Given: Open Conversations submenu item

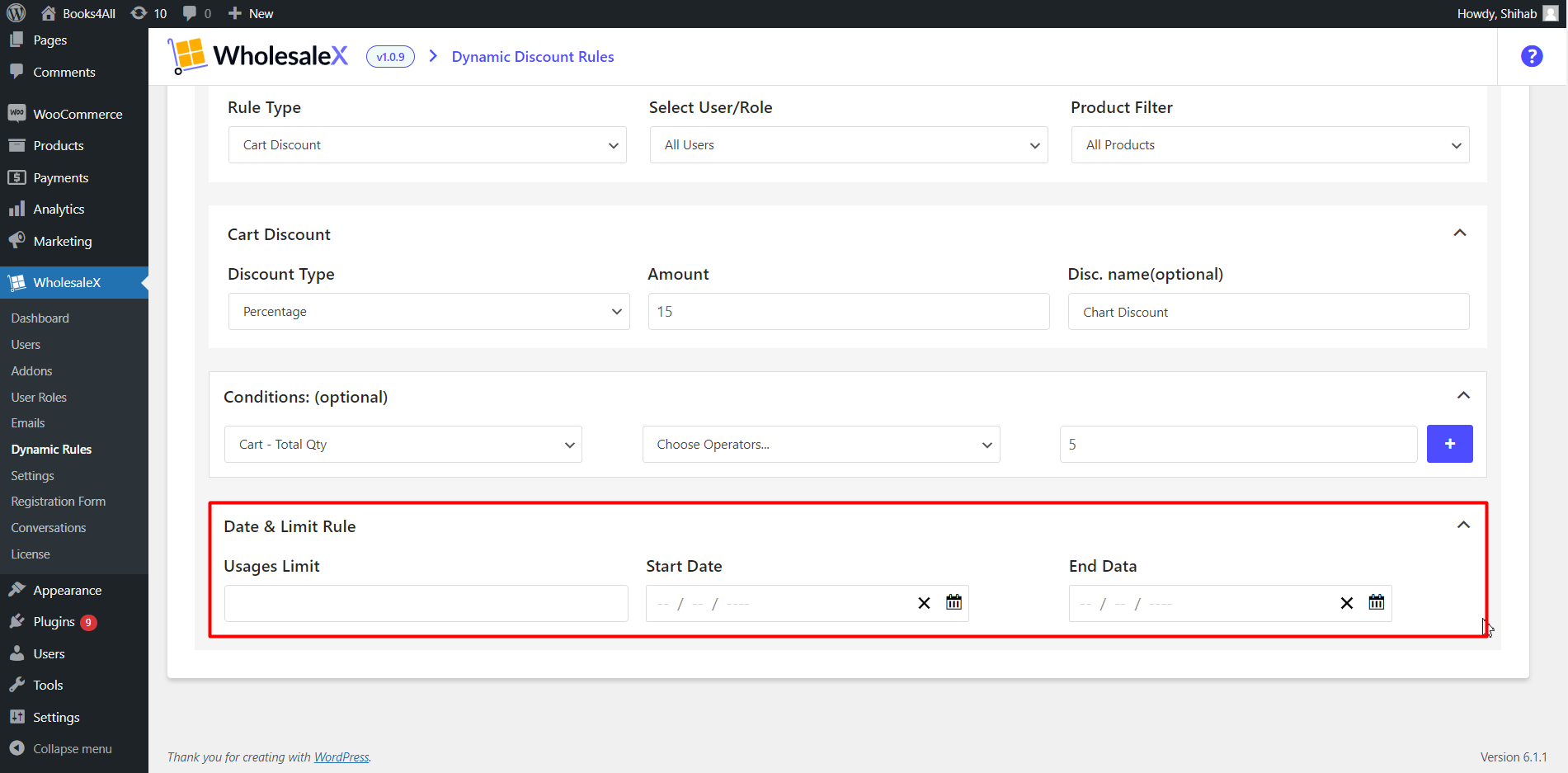Looking at the screenshot, I should pos(49,527).
